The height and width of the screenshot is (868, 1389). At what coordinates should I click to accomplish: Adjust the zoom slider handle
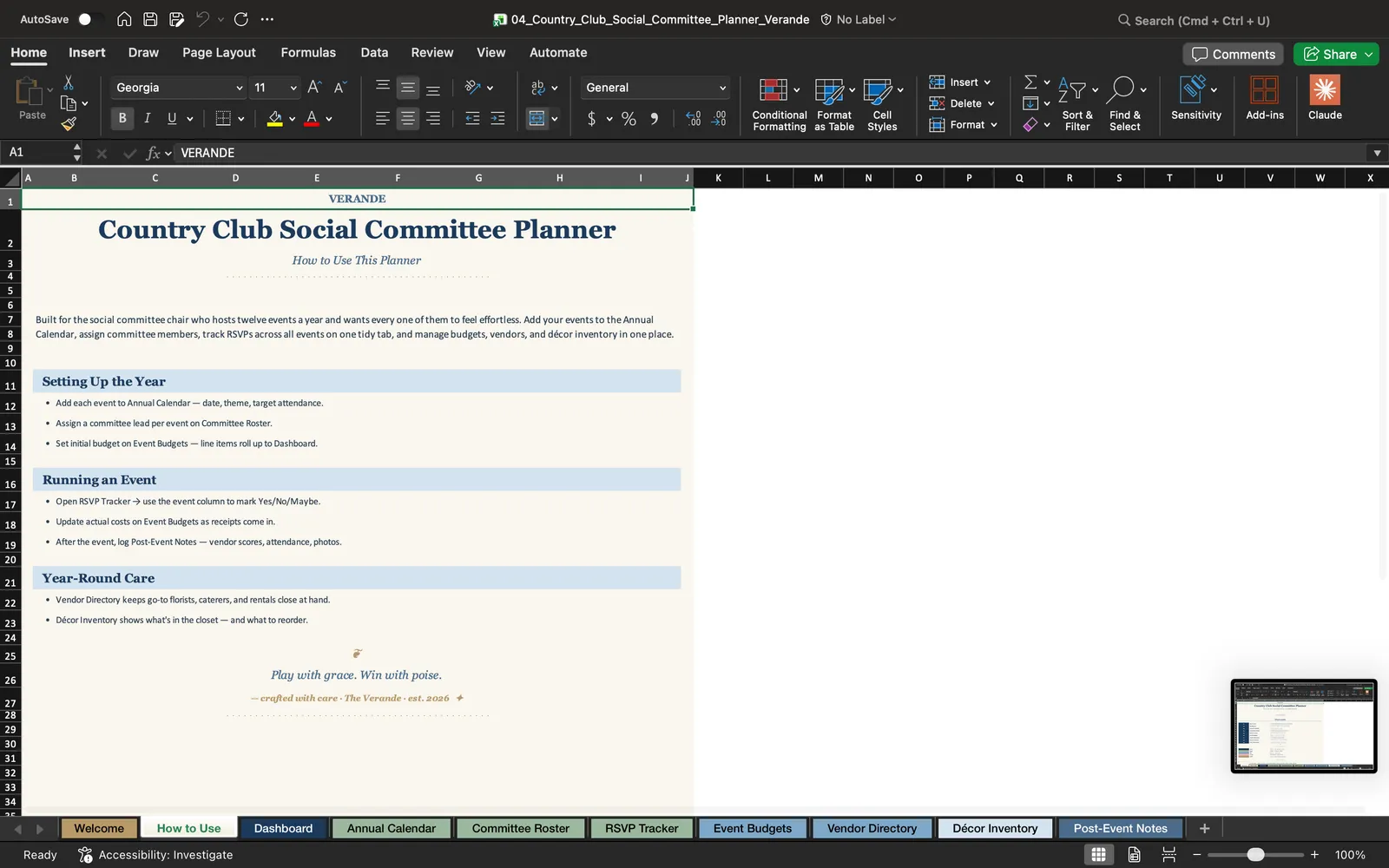point(1255,855)
